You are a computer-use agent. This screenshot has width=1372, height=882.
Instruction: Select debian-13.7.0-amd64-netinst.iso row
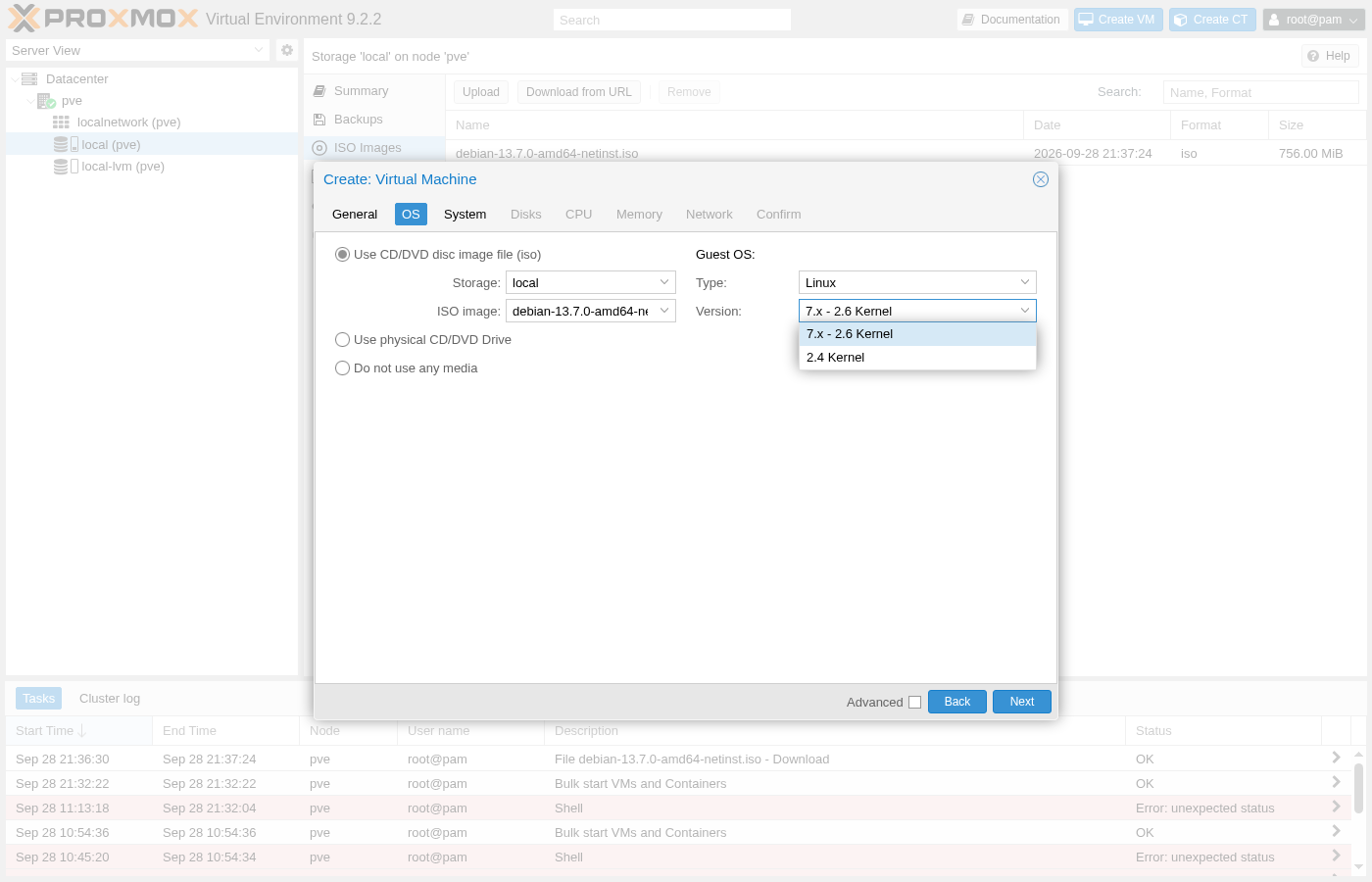point(906,154)
